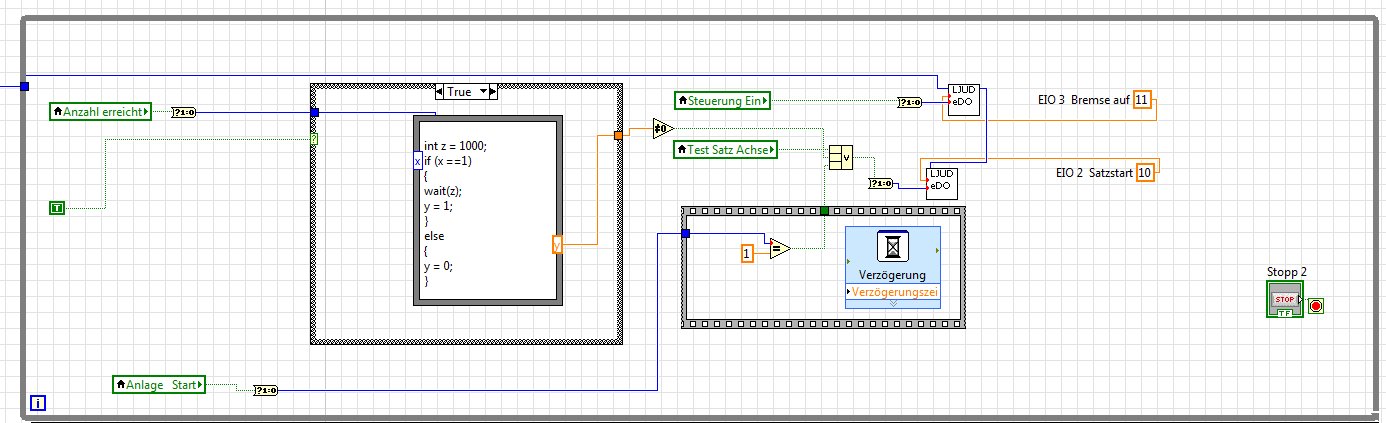Select the OR logic gate node
The image size is (1386, 423).
840,157
